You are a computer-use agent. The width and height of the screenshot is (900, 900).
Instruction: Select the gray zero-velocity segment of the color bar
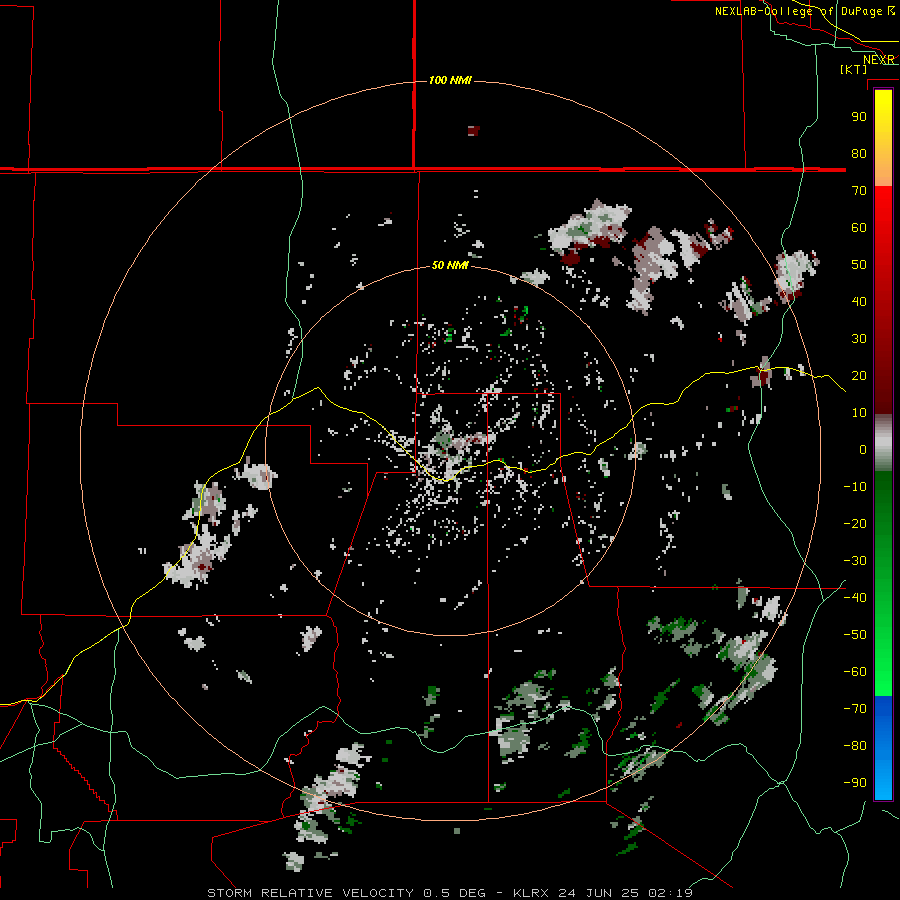[883, 442]
